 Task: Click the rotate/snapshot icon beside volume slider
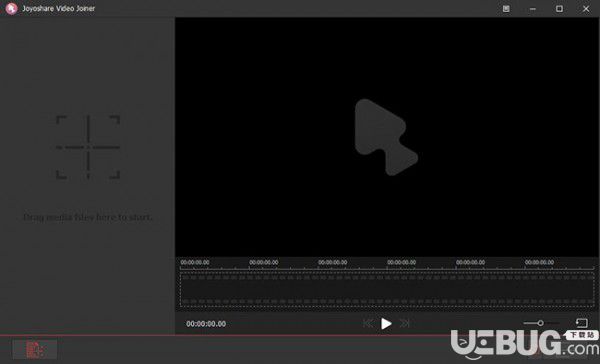(582, 323)
